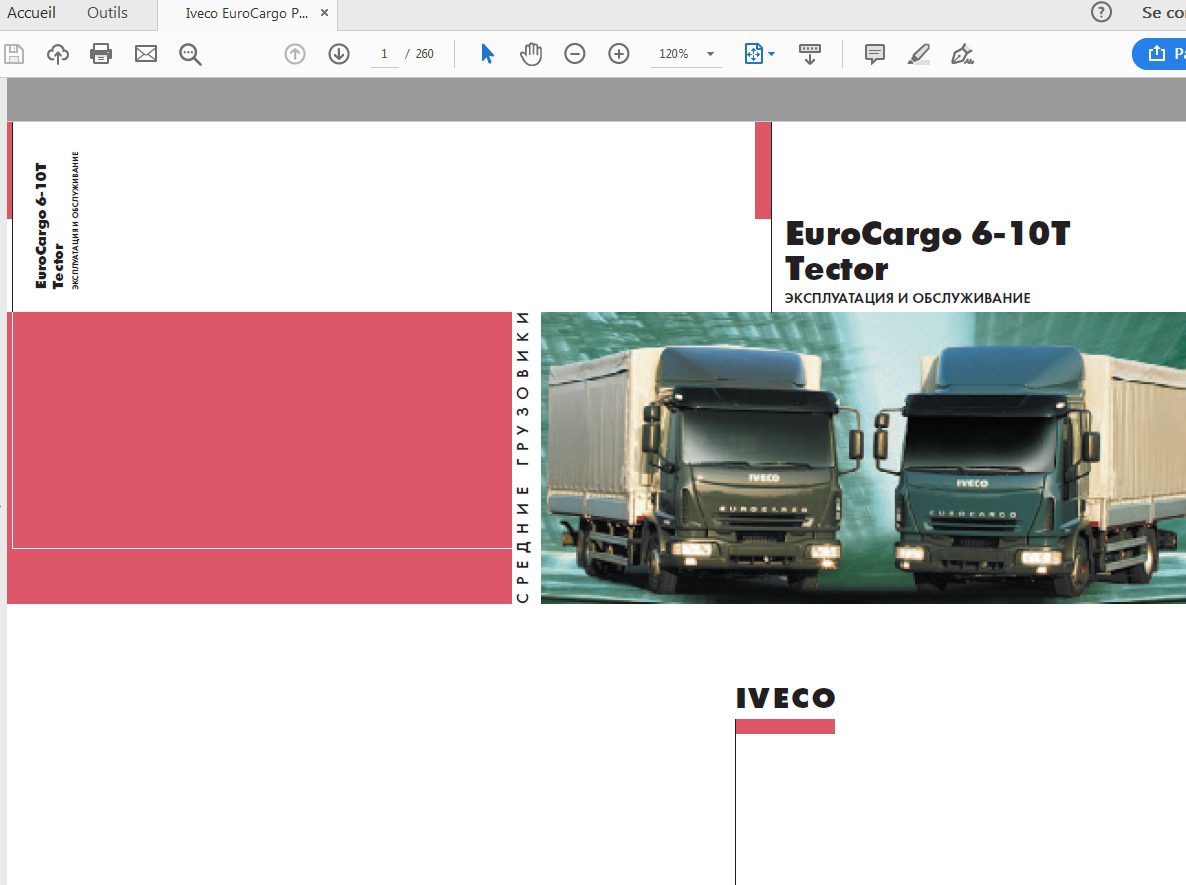Open the help question mark icon
Image resolution: width=1186 pixels, height=885 pixels.
1101,12
